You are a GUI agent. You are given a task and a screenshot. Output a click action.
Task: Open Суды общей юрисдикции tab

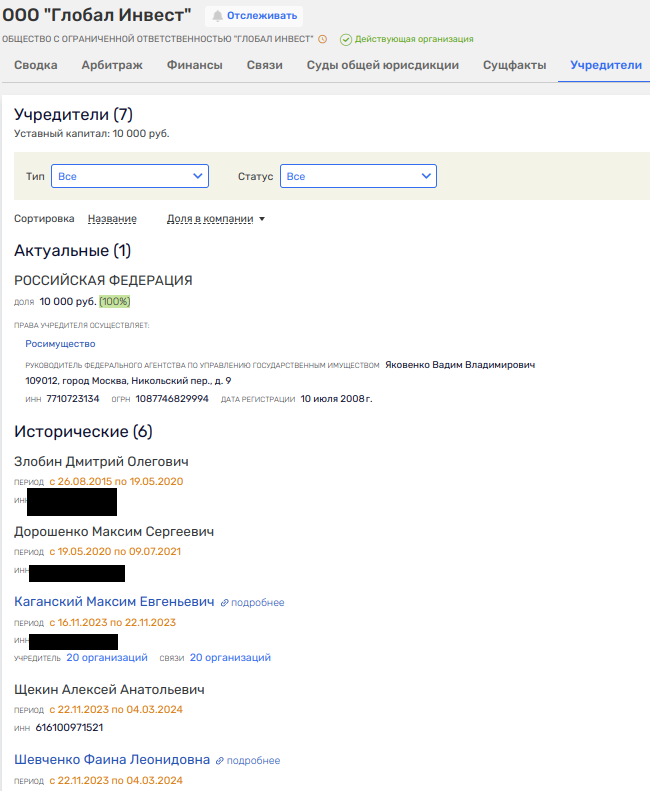(x=383, y=65)
